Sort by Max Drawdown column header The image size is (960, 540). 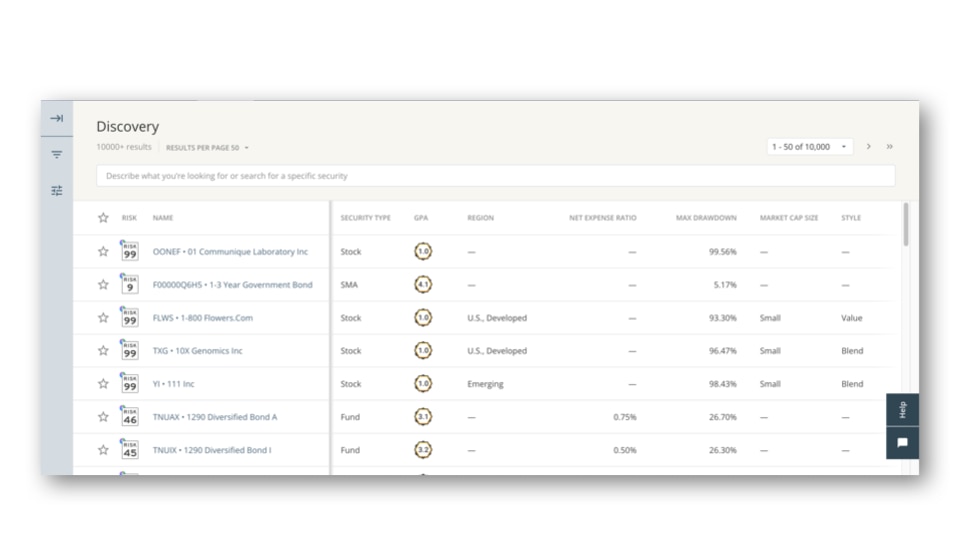tap(706, 218)
